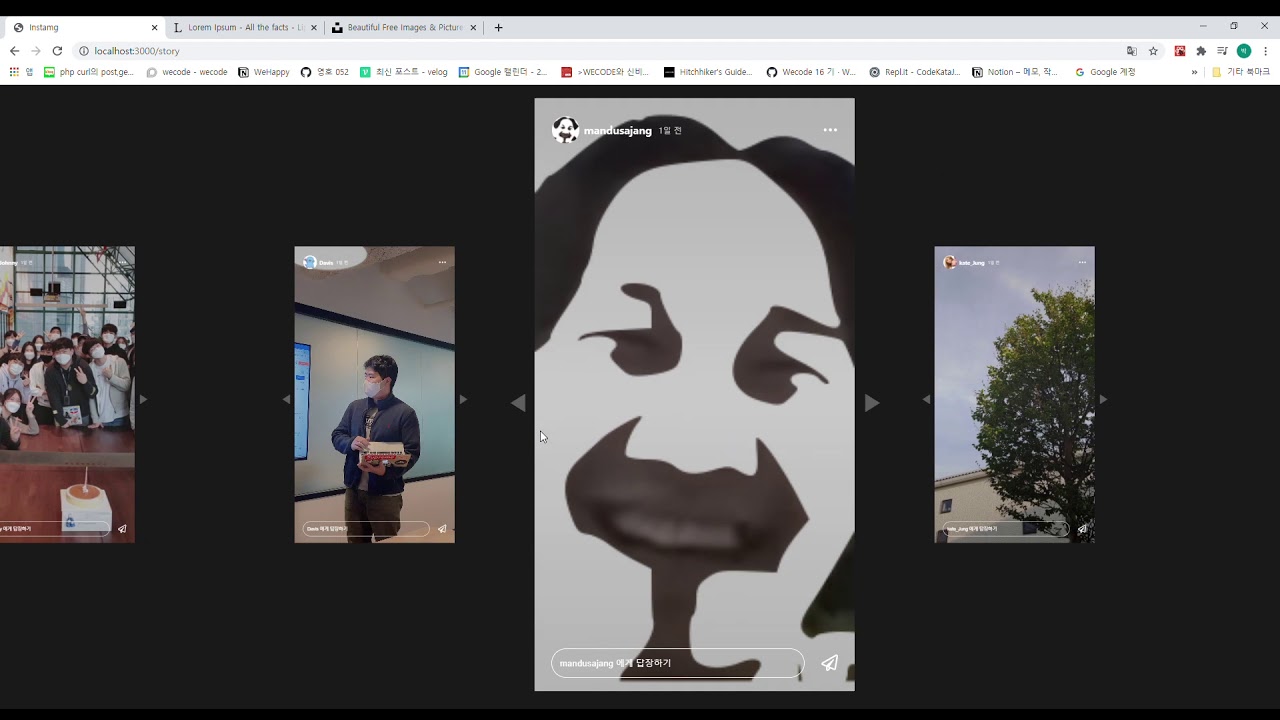The height and width of the screenshot is (720, 1280).
Task: Open Chrome three-dot menu
Action: point(1265,51)
